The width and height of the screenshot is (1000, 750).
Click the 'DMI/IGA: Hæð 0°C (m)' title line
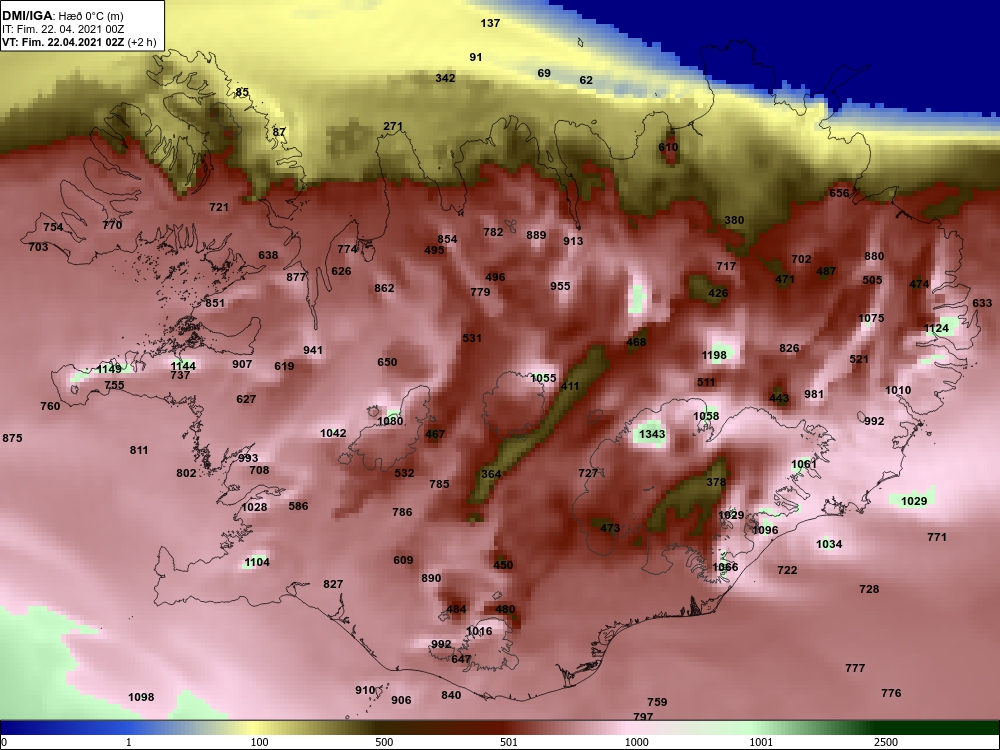[x=63, y=16]
